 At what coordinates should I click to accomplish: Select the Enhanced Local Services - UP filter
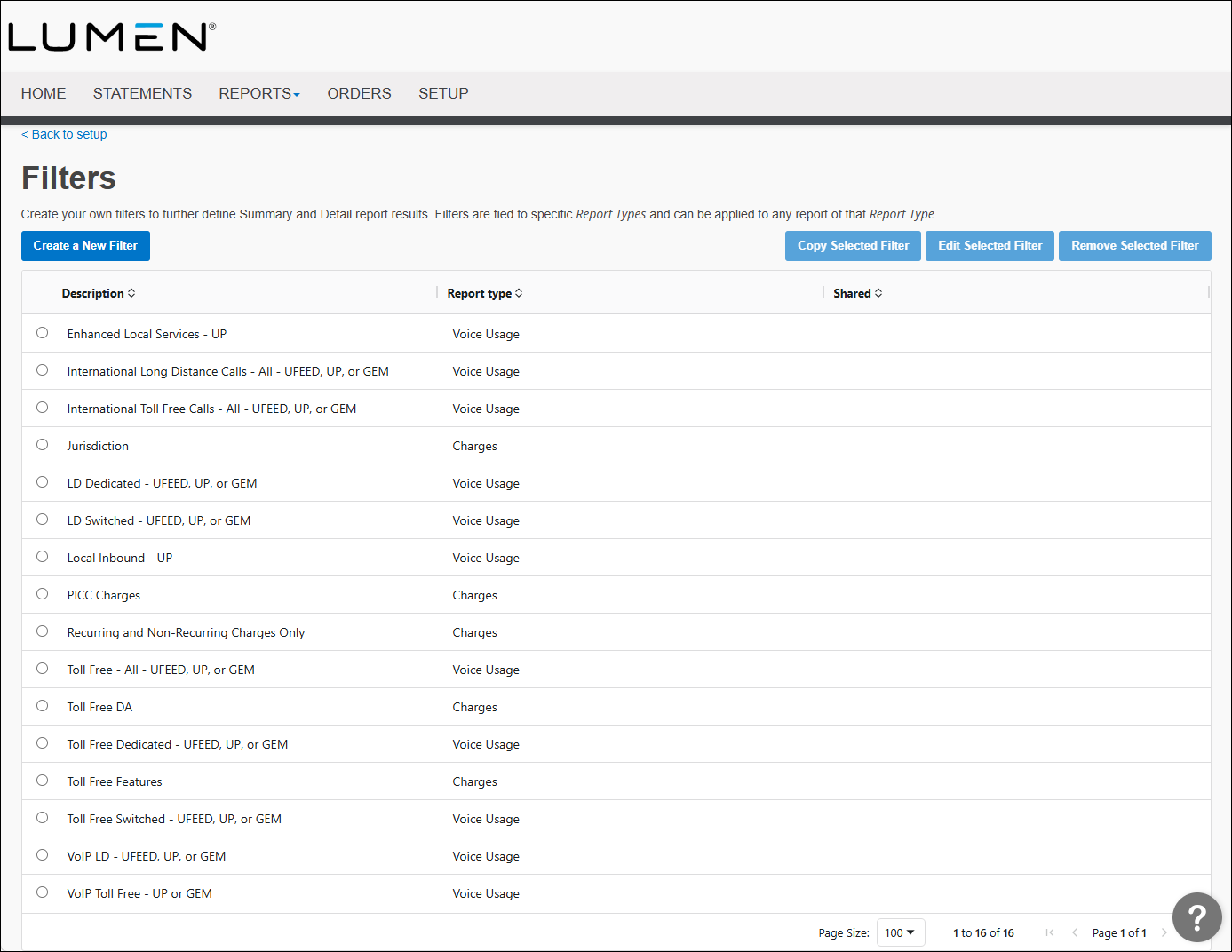(42, 333)
